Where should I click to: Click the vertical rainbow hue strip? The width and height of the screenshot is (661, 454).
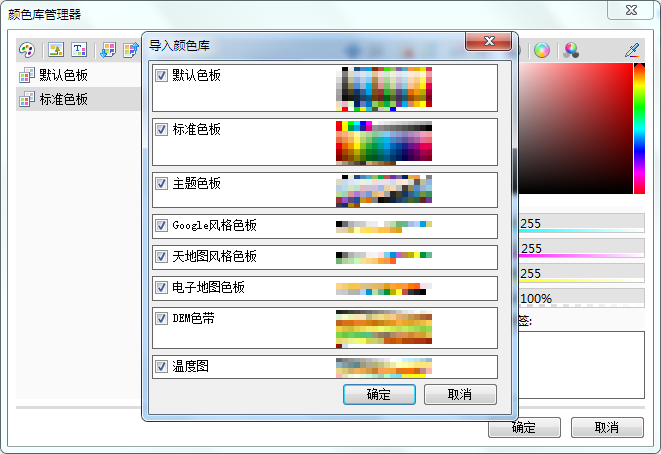click(x=639, y=130)
